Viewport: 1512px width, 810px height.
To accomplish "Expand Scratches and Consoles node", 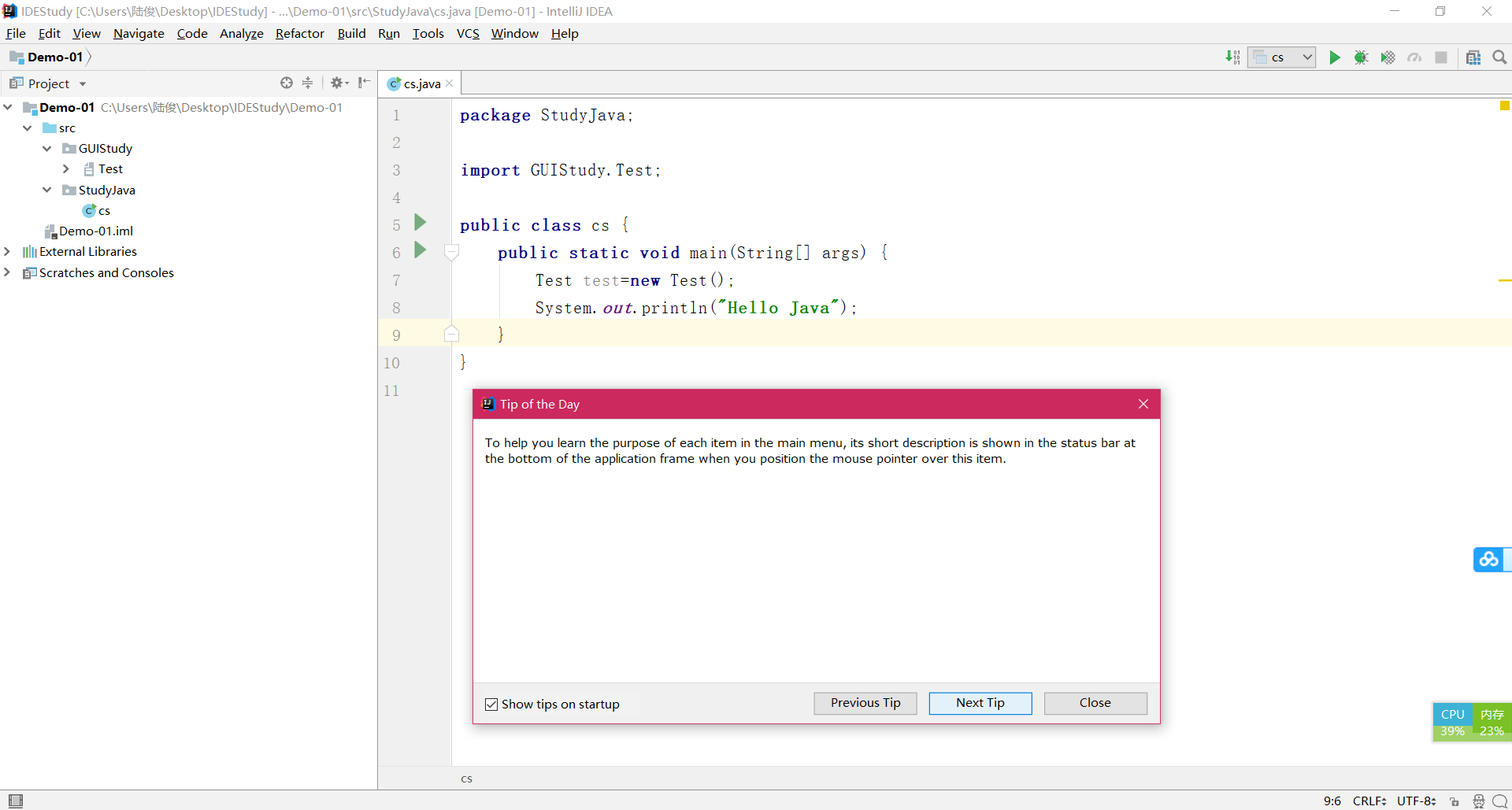I will (x=8, y=272).
